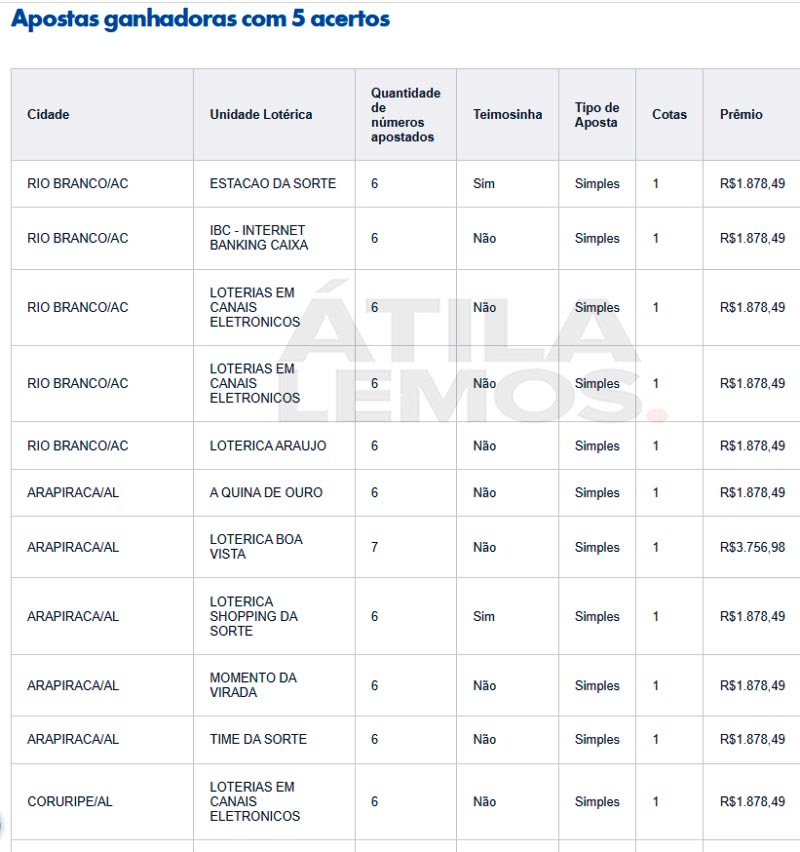Click the LOTERICA ARAUJO cell
The height and width of the screenshot is (852, 800).
pos(268,446)
